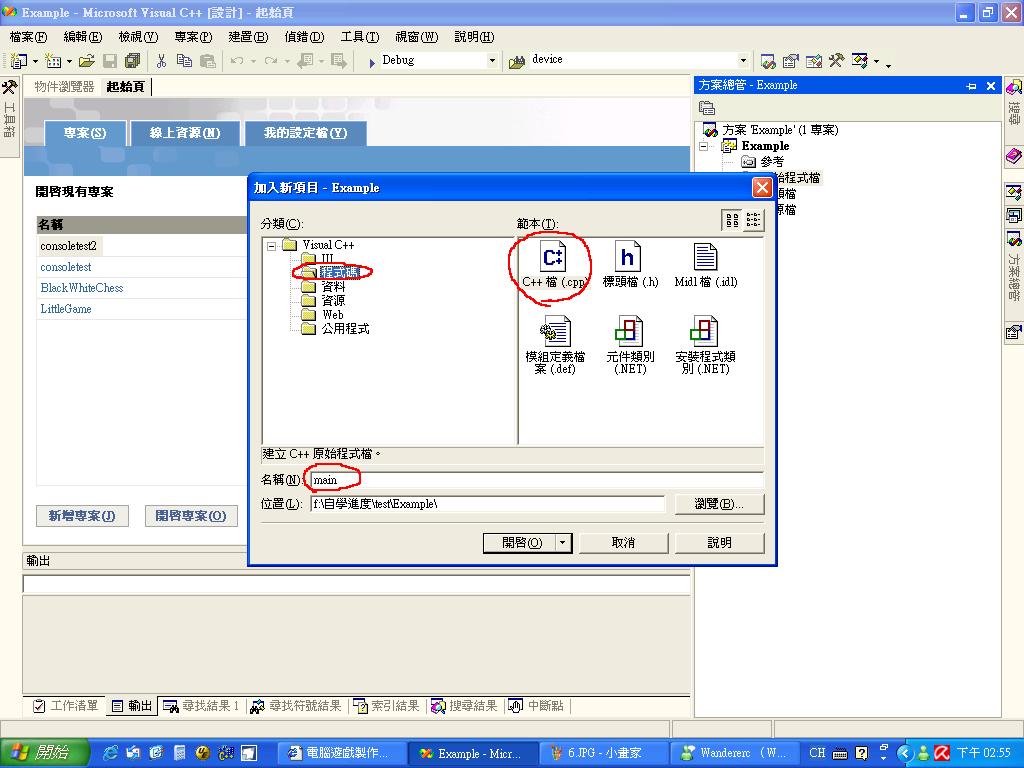
Task: Open the recent project link LittleGame
Action: click(66, 309)
